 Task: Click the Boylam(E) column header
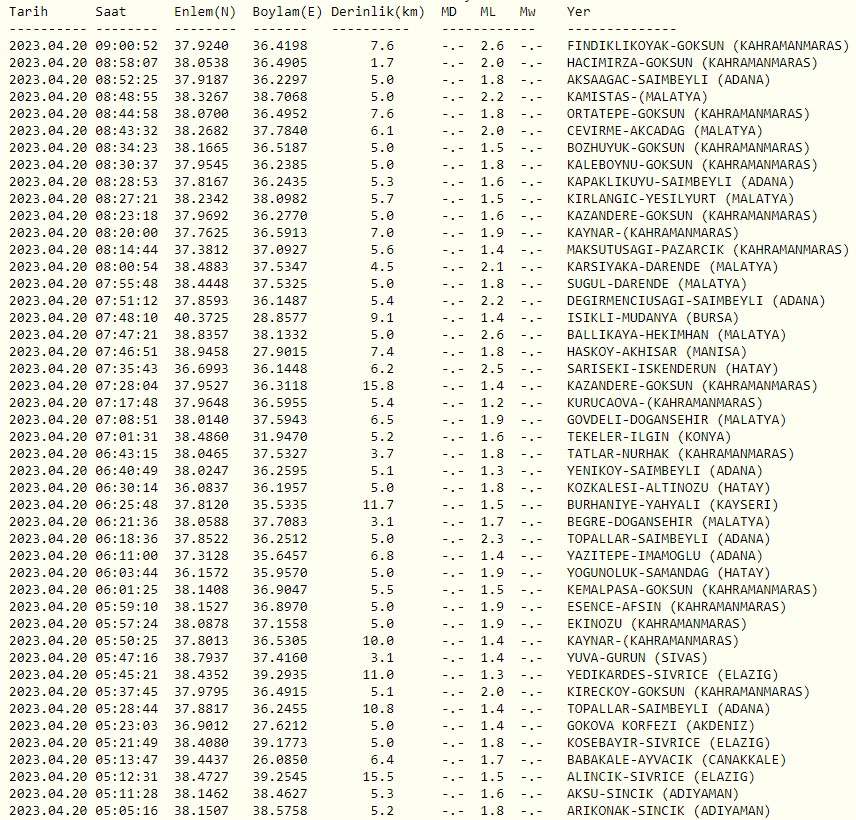pos(288,11)
